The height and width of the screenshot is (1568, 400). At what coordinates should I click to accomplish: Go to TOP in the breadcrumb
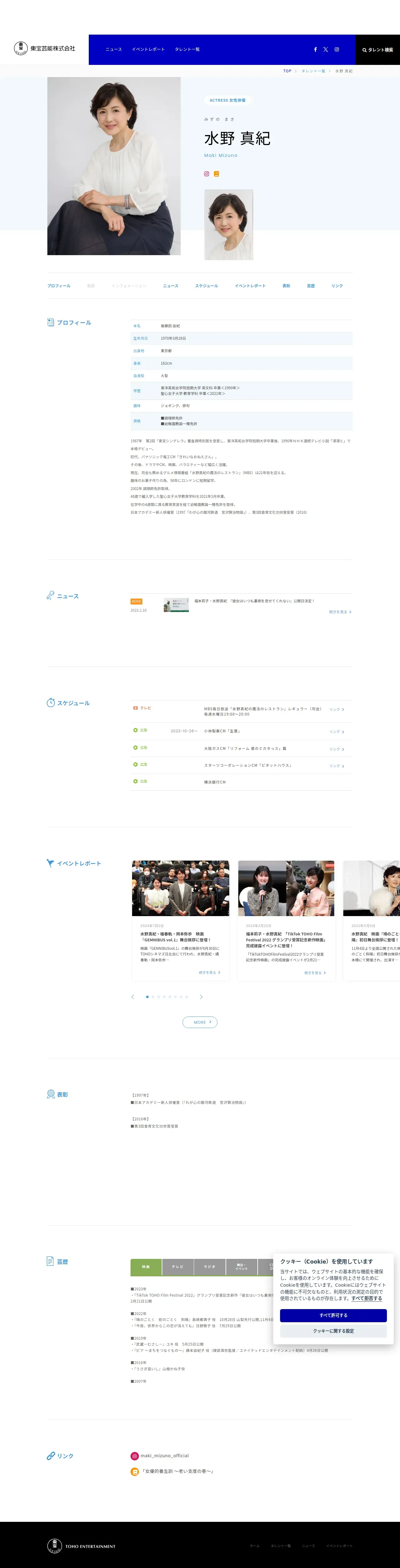click(x=288, y=71)
